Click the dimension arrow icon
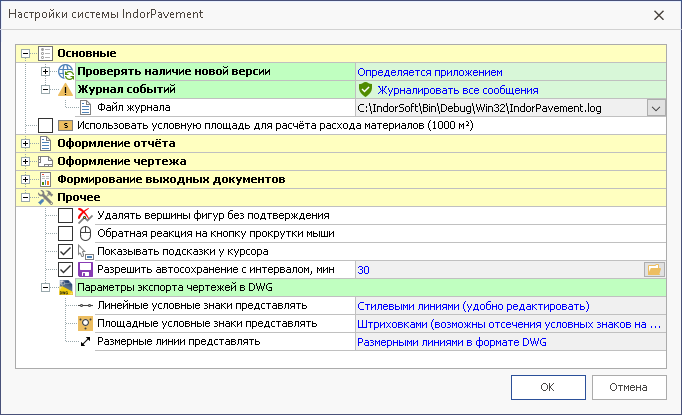The height and width of the screenshot is (415, 682). (85, 342)
